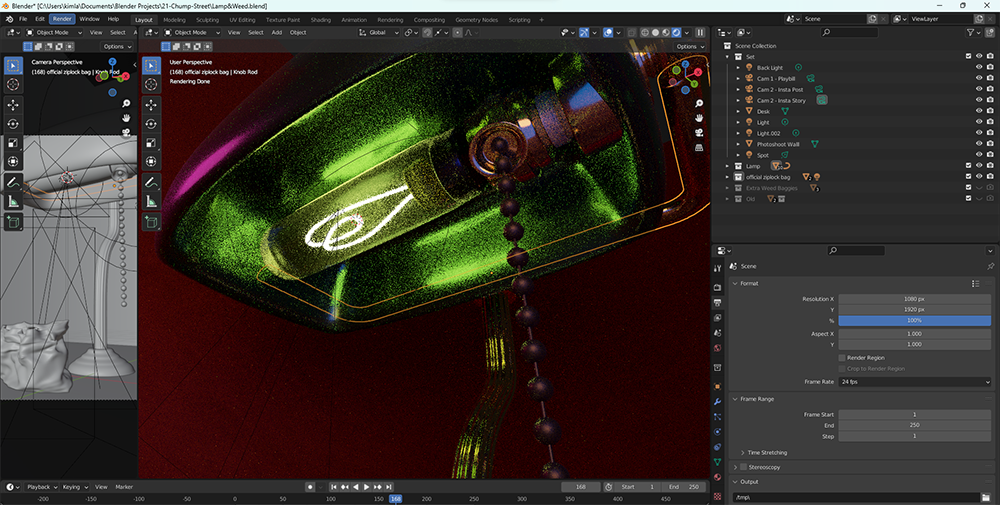Switch to wireframe viewport shading
1000x505 pixels.
pos(644,33)
